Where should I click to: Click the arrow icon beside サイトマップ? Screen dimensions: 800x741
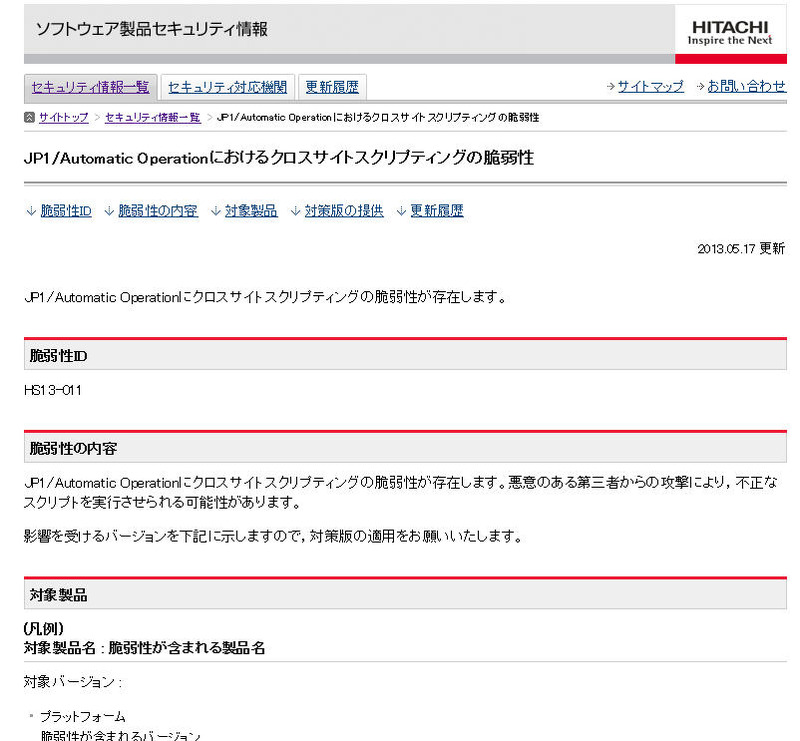click(x=610, y=87)
